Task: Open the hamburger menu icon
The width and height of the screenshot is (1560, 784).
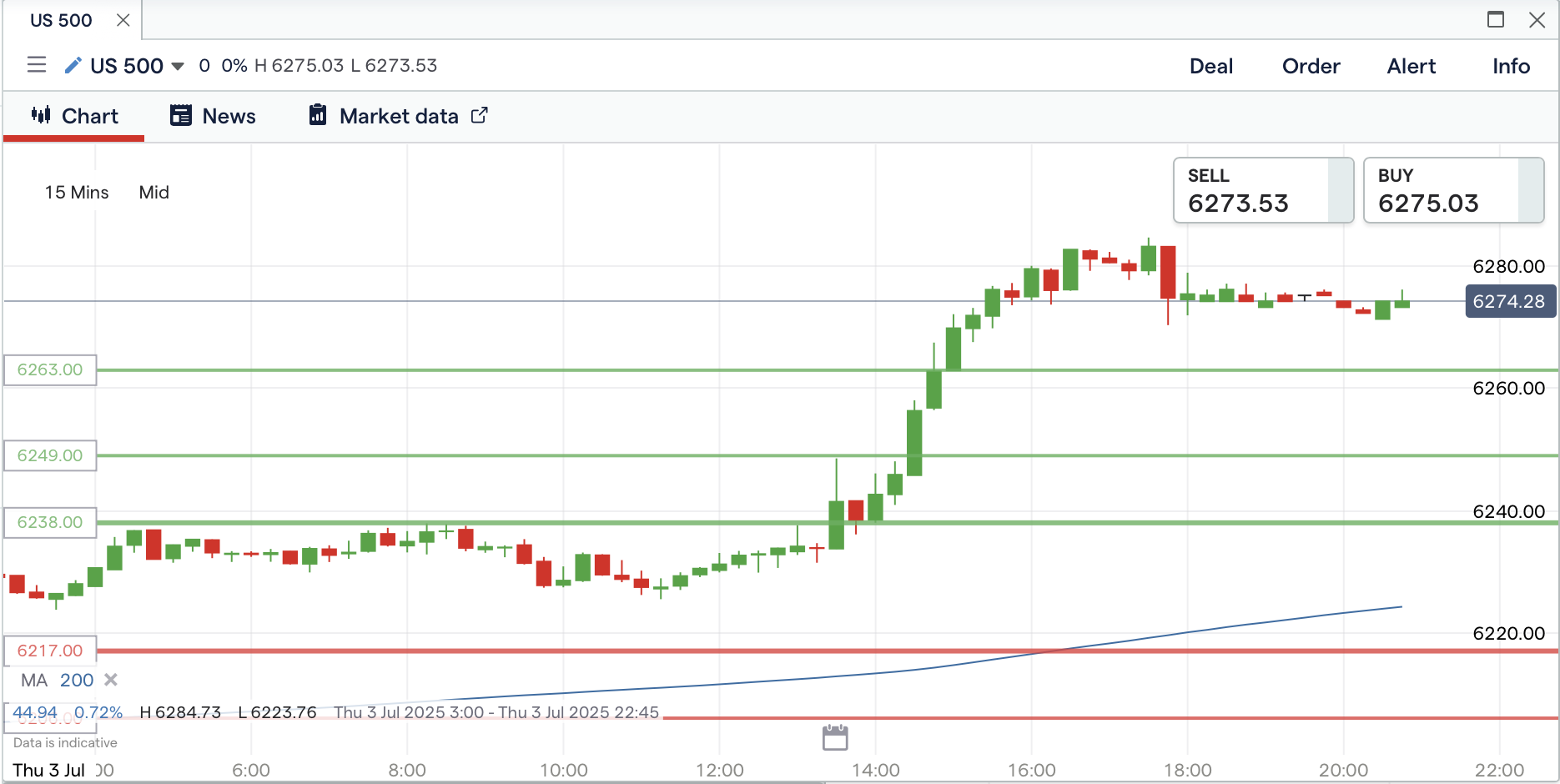Action: click(36, 65)
